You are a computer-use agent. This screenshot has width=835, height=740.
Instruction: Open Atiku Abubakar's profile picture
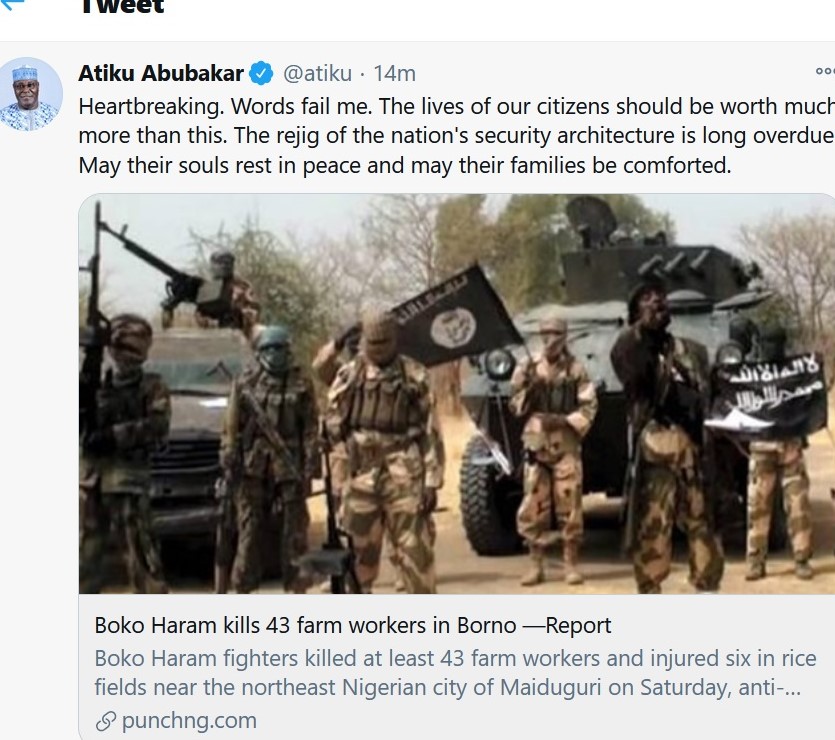tap(30, 94)
